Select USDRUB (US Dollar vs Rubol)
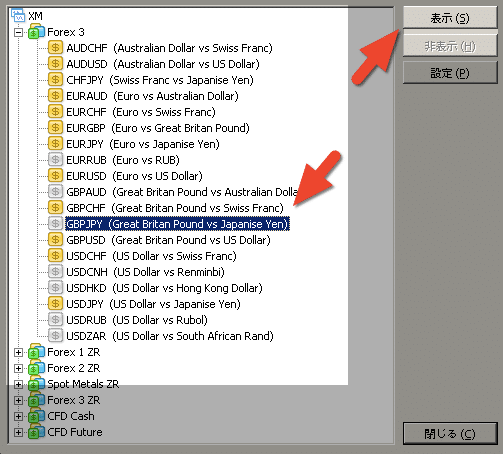503x454 pixels. point(137,320)
